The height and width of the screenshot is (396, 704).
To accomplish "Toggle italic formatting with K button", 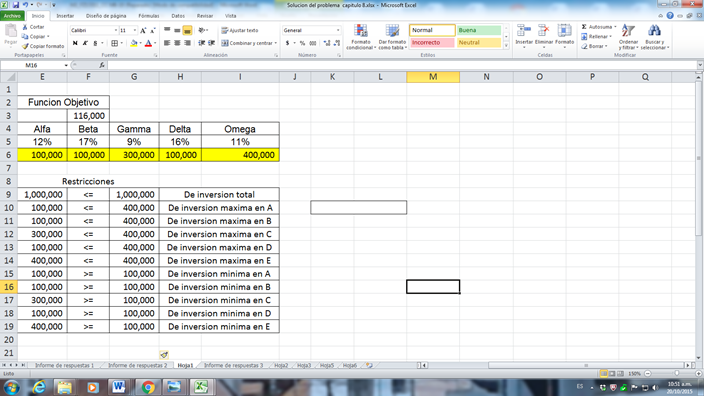I will coord(85,43).
